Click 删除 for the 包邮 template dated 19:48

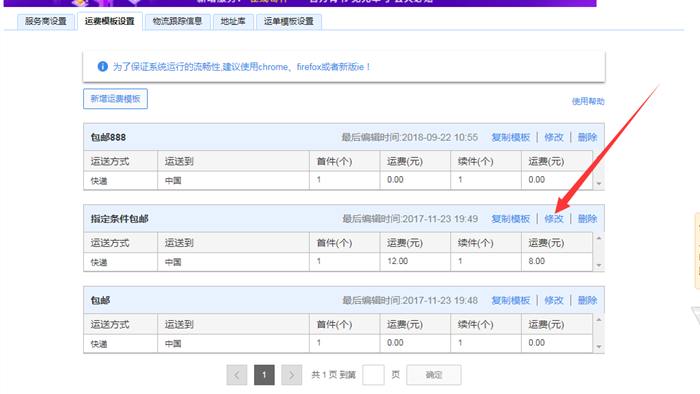coord(587,301)
